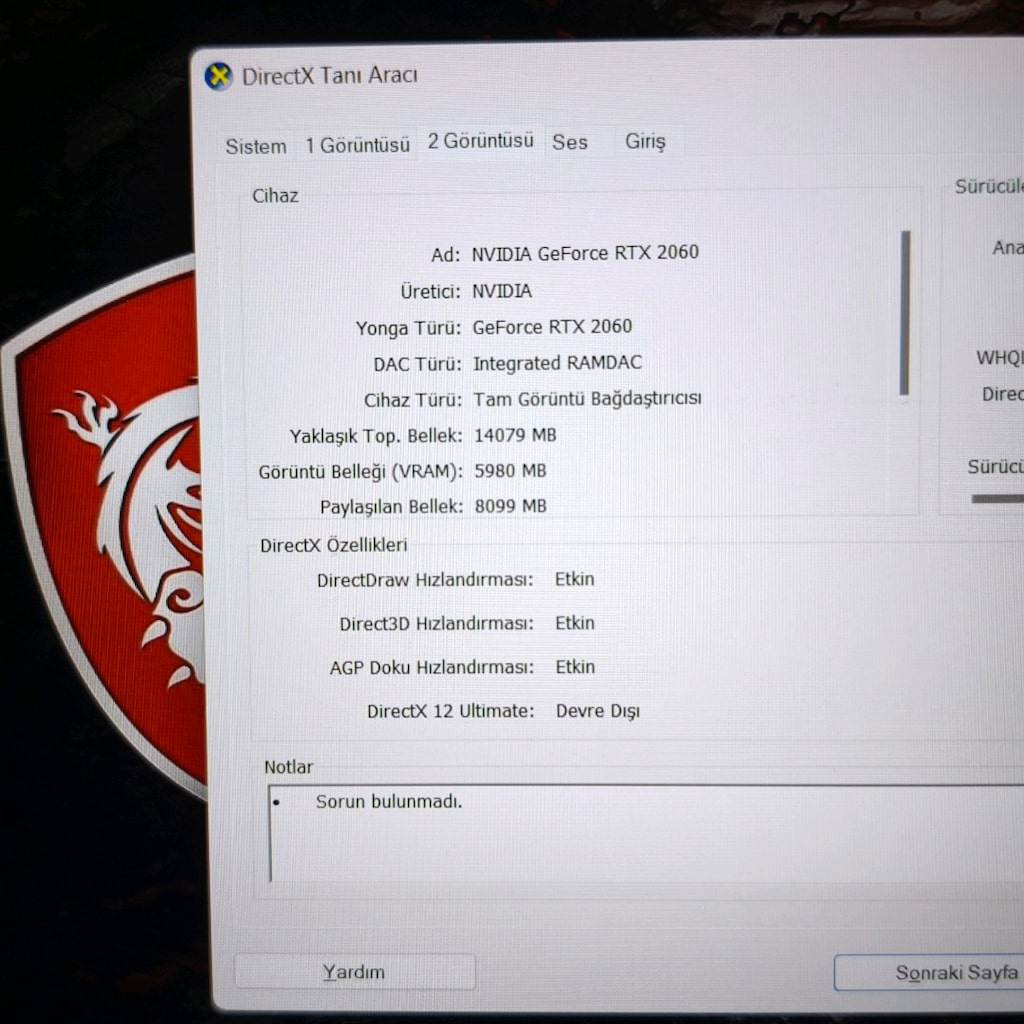Viewport: 1024px width, 1024px height.
Task: Click the AGP Doku Hızlandırması Etkin value
Action: click(575, 667)
